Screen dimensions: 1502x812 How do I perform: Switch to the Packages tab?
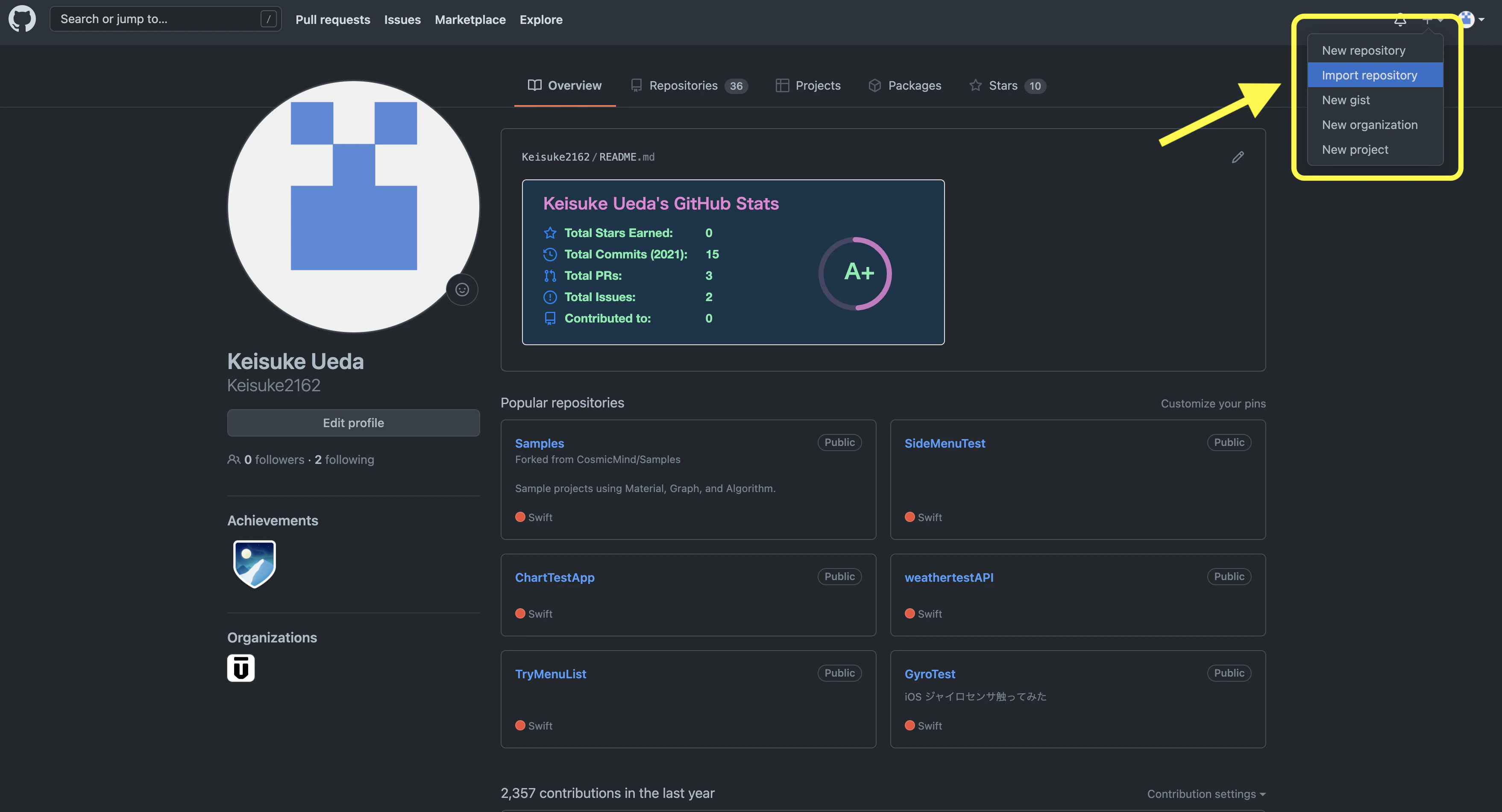[x=905, y=86]
